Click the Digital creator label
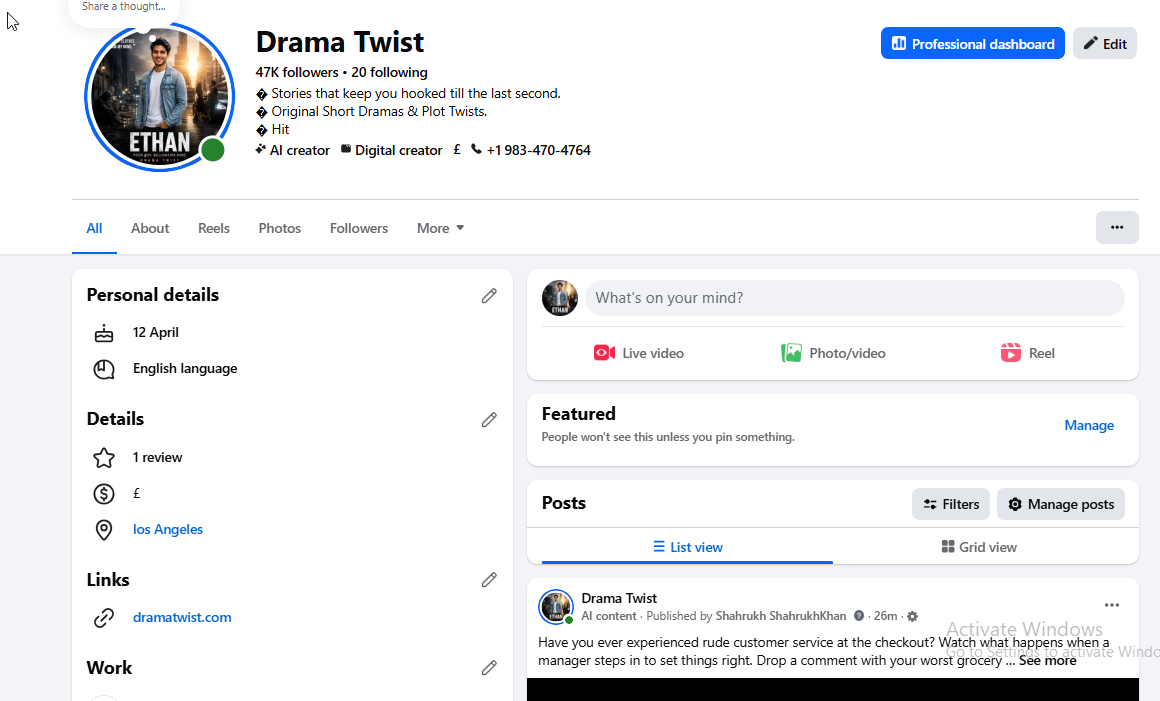Image resolution: width=1160 pixels, height=701 pixels. click(x=398, y=150)
